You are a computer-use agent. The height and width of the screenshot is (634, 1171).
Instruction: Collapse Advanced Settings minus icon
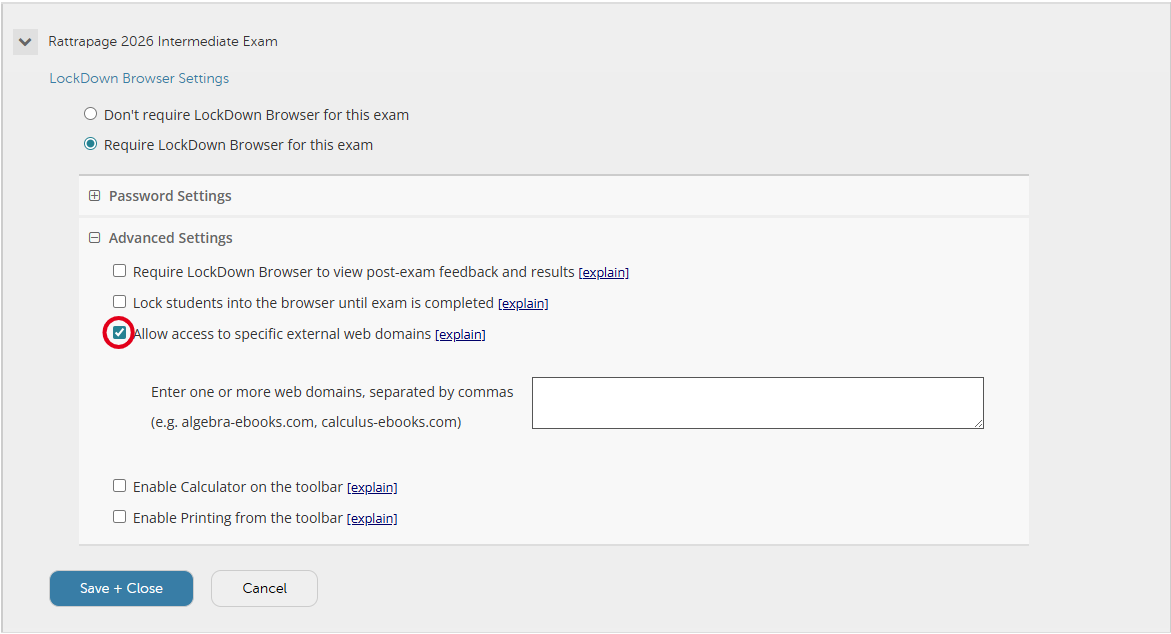point(95,238)
